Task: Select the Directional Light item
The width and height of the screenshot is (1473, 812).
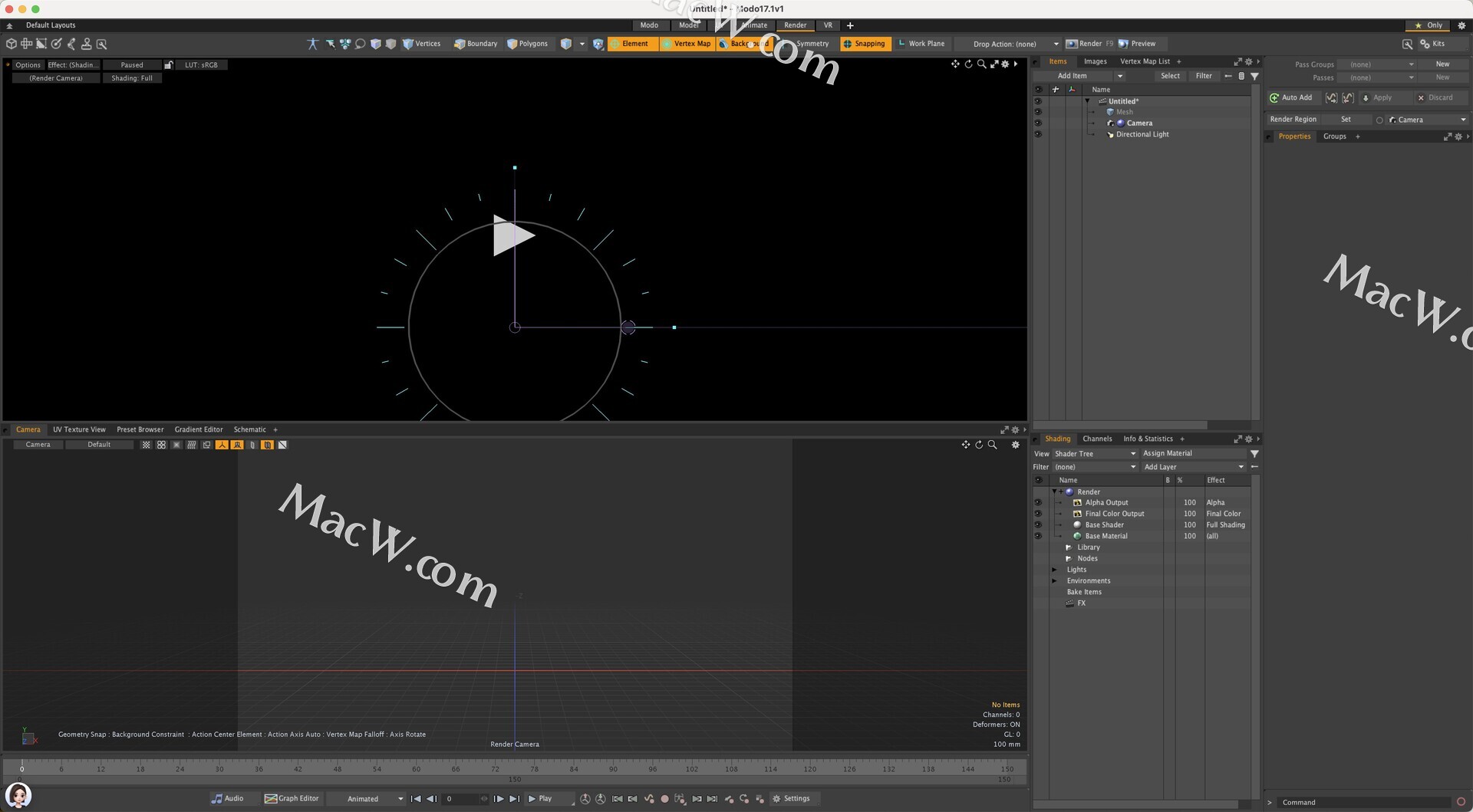Action: [1142, 134]
